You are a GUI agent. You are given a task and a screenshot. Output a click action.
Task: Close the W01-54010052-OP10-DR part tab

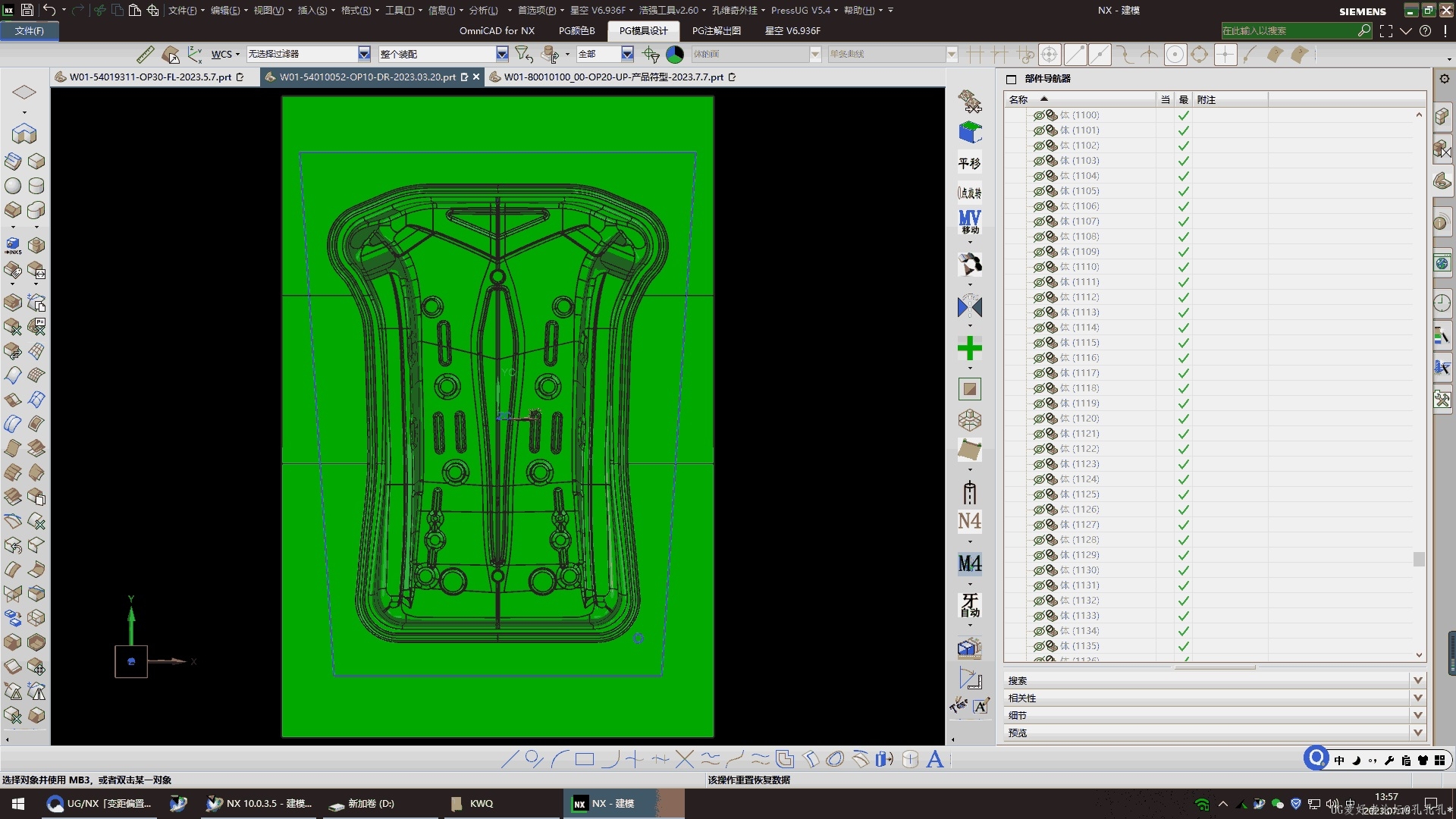[476, 77]
